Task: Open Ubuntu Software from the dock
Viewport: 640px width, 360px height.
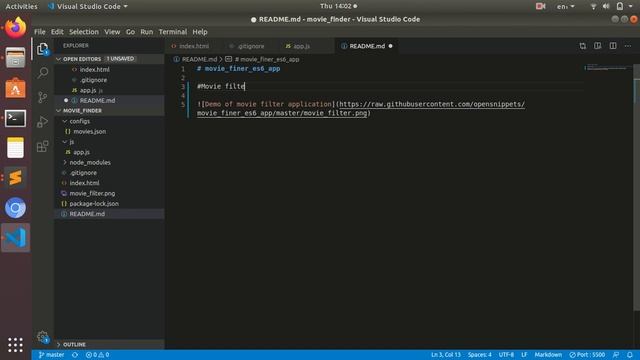Action: click(x=16, y=88)
